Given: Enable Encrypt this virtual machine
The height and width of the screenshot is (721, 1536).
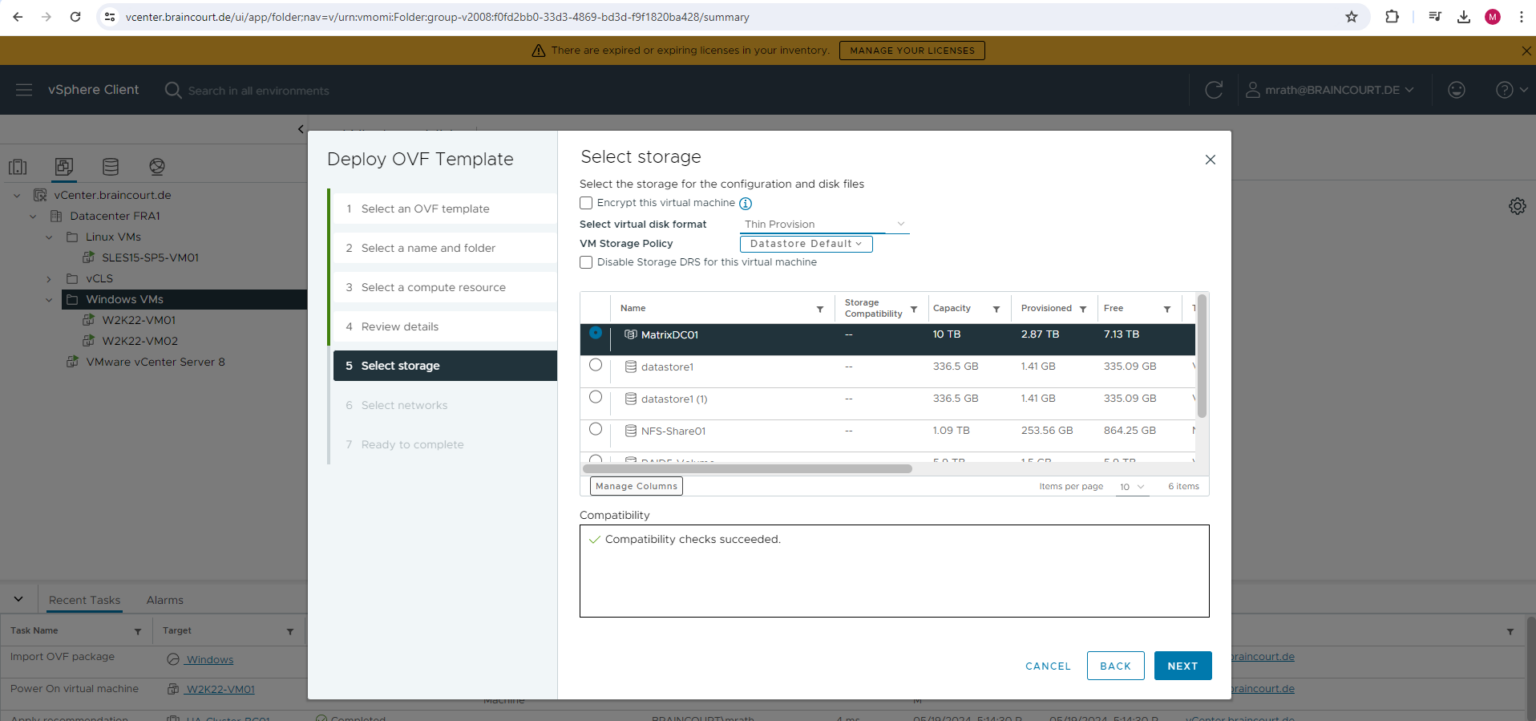Looking at the screenshot, I should 586,202.
